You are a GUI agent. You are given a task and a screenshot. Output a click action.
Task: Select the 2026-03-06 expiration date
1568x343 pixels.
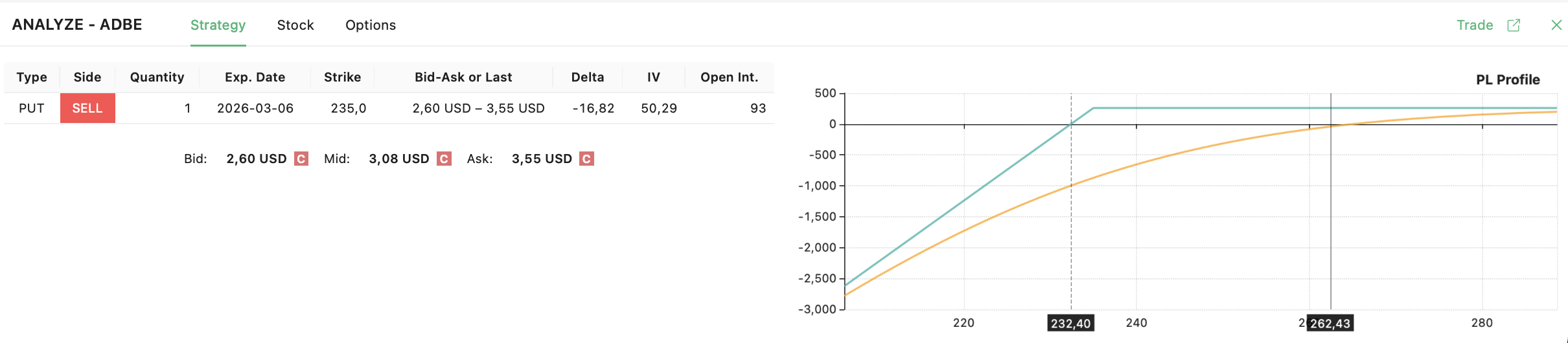click(x=255, y=108)
